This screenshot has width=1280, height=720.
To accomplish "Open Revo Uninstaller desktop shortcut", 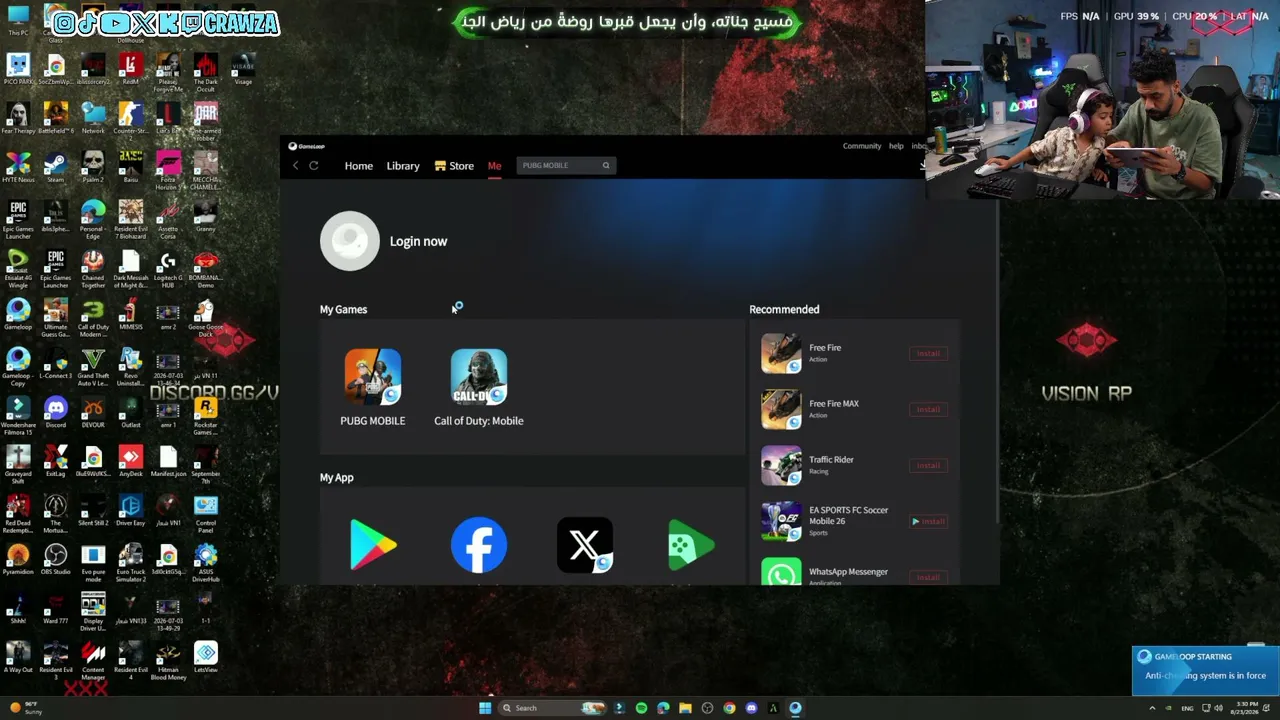I will point(131,368).
